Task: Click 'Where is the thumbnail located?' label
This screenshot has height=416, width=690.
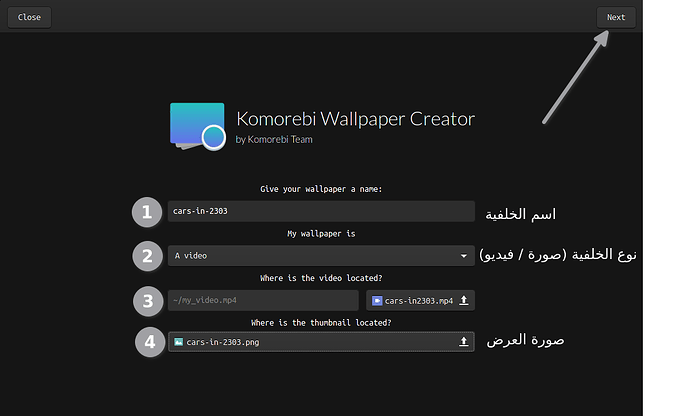Action: [321, 323]
